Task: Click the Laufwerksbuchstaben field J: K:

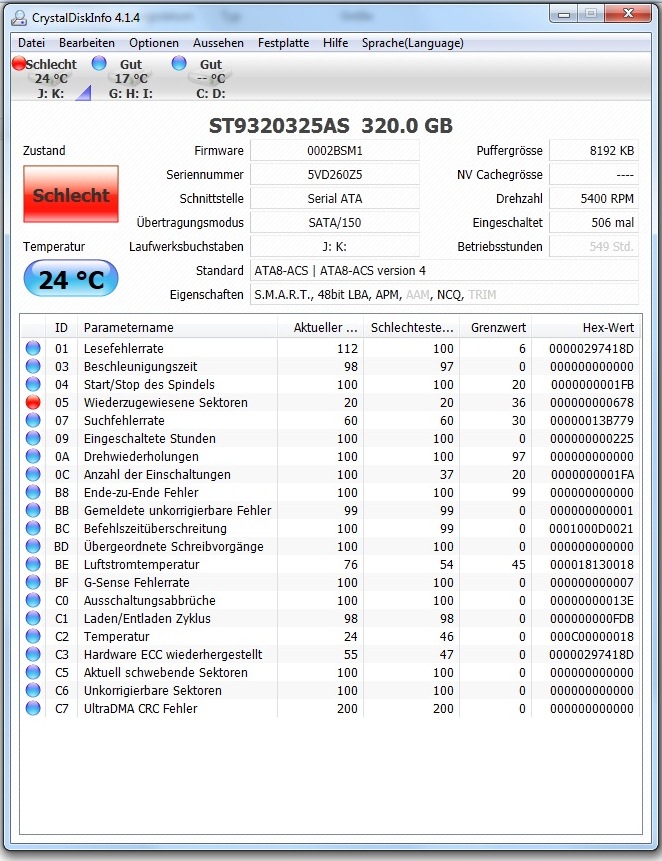Action: [x=335, y=247]
